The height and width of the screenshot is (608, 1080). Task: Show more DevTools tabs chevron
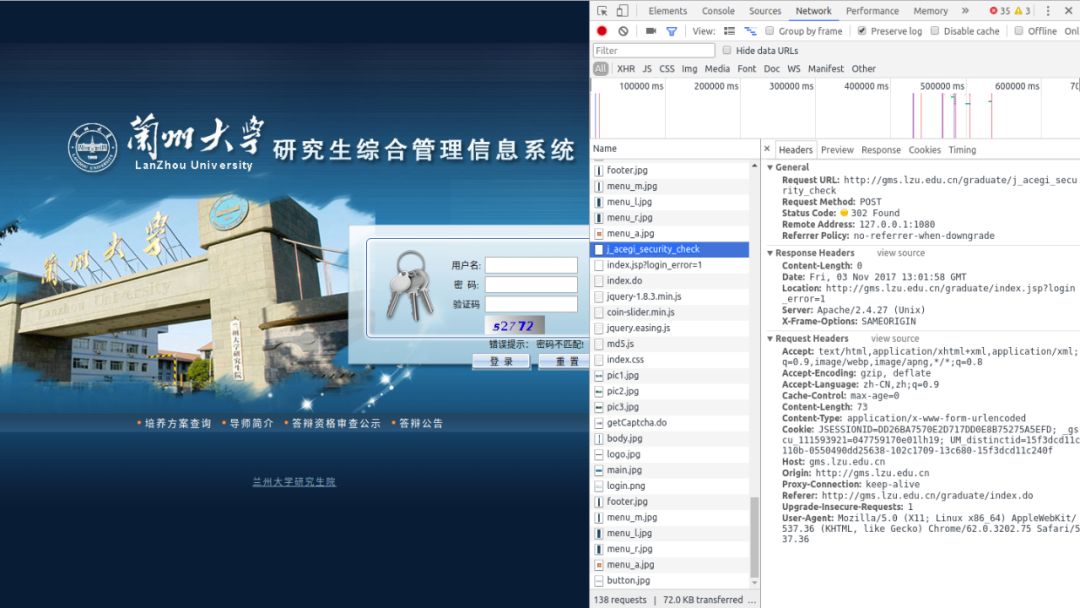click(965, 11)
